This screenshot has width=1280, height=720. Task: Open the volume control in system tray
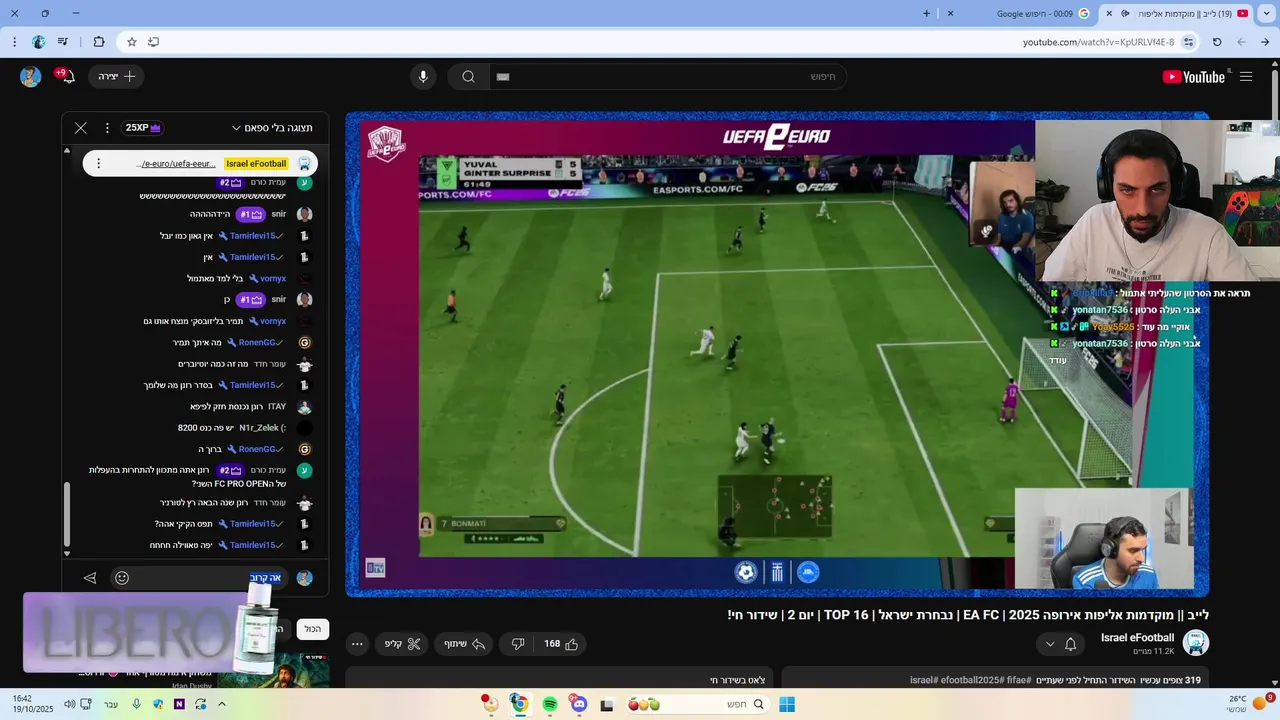coord(69,704)
